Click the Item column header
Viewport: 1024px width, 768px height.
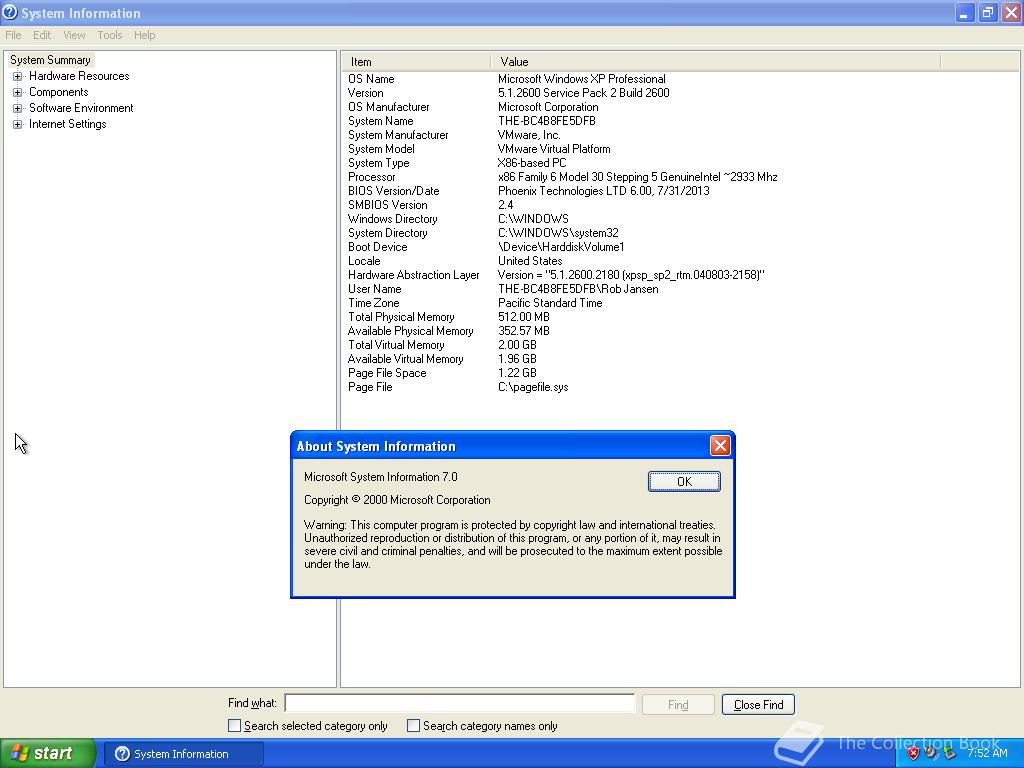click(416, 62)
